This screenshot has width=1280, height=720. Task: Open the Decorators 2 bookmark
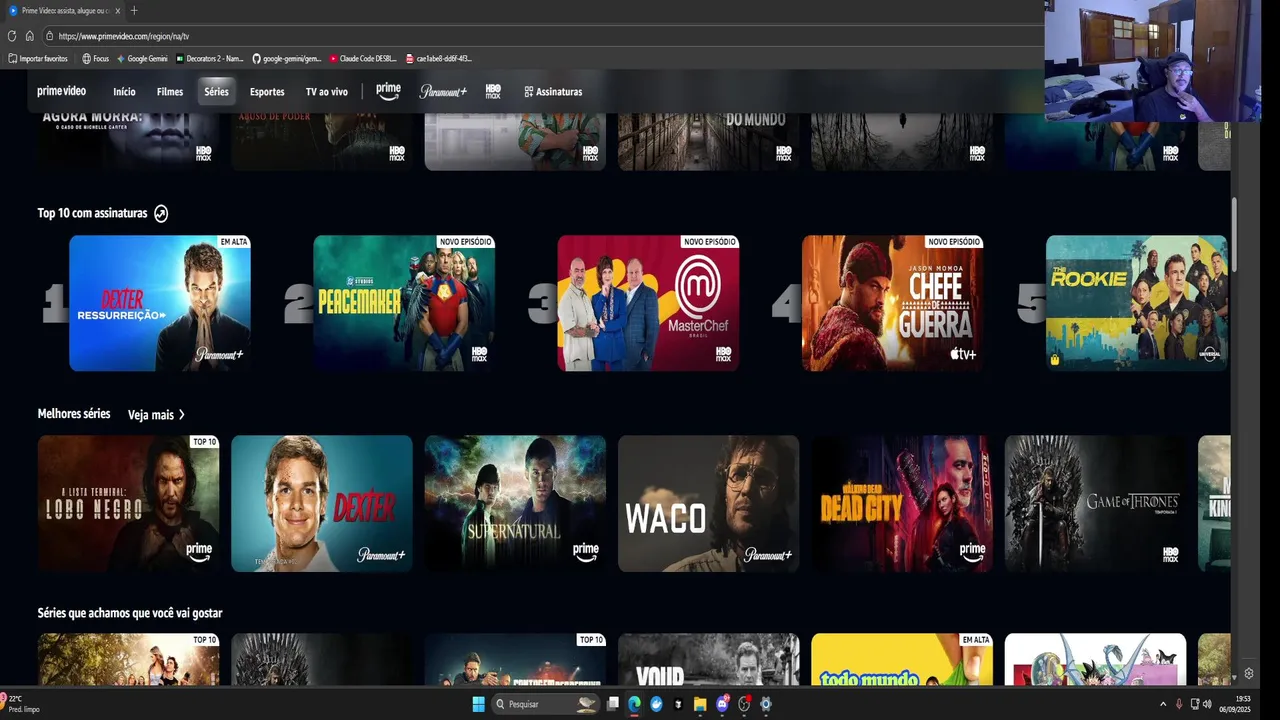210,59
